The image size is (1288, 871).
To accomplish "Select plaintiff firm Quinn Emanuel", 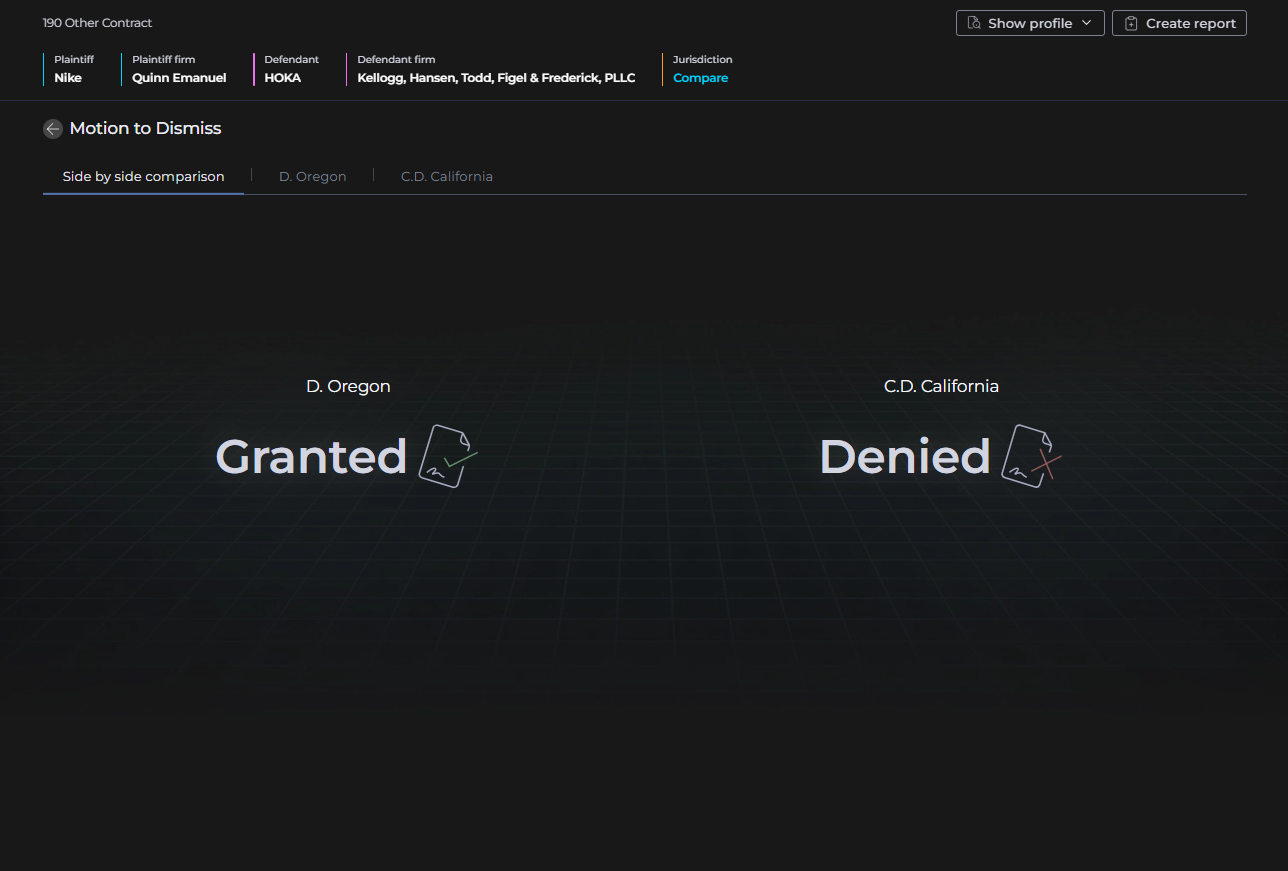I will coord(179,78).
